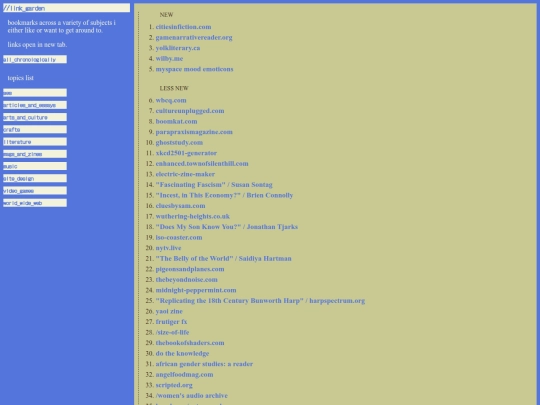Viewport: 540px width, 405px height.
Task: Read "Does My Son Know You?" link
Action: click(x=227, y=227)
